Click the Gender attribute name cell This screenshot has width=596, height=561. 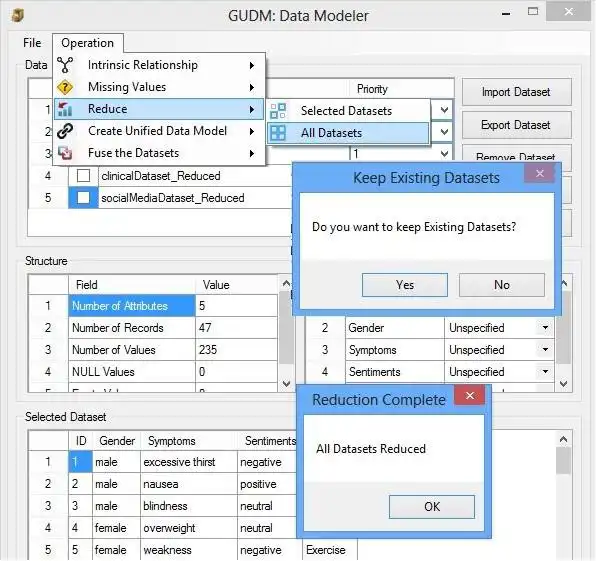(x=395, y=328)
